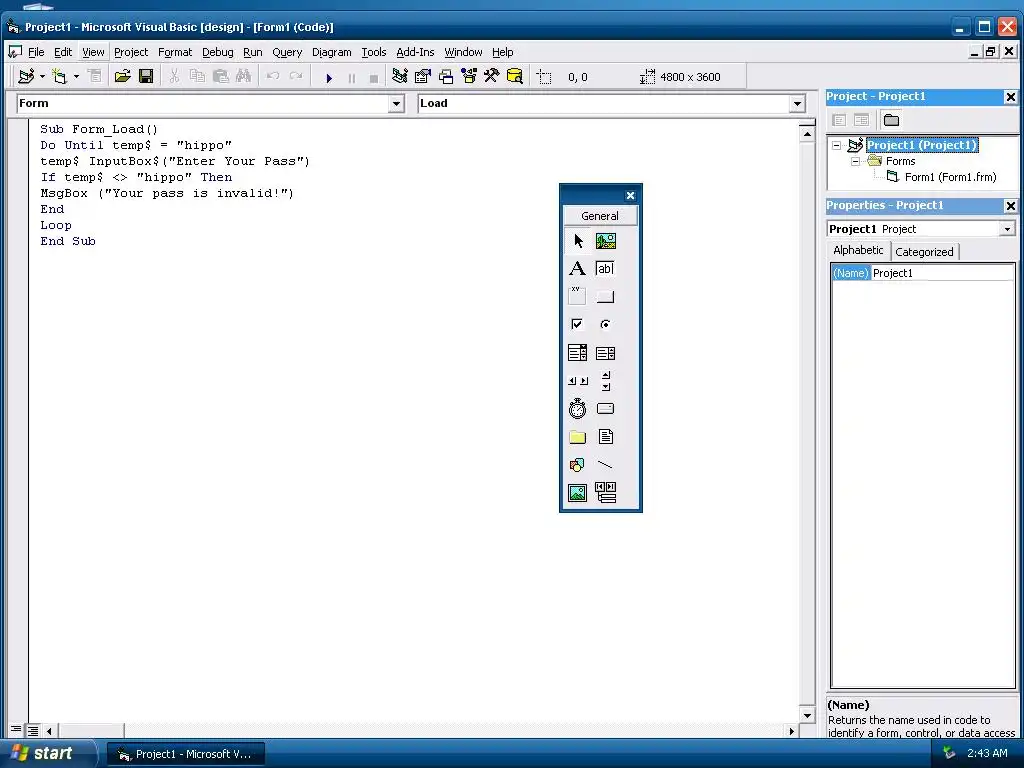Click the Start (run) play button
The width and height of the screenshot is (1024, 768).
pyautogui.click(x=329, y=78)
